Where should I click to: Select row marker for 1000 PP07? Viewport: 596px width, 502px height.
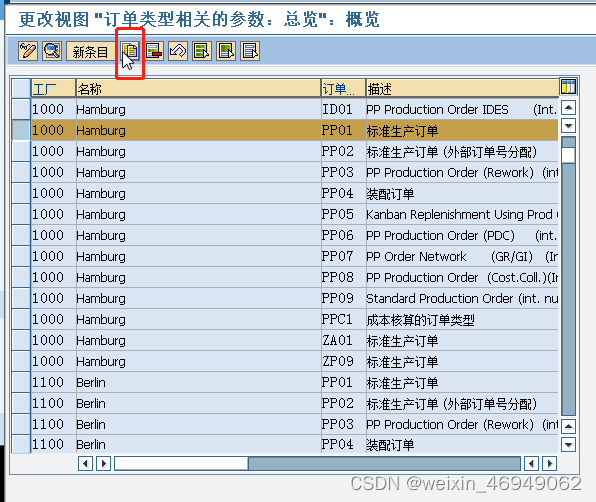tap(21, 256)
